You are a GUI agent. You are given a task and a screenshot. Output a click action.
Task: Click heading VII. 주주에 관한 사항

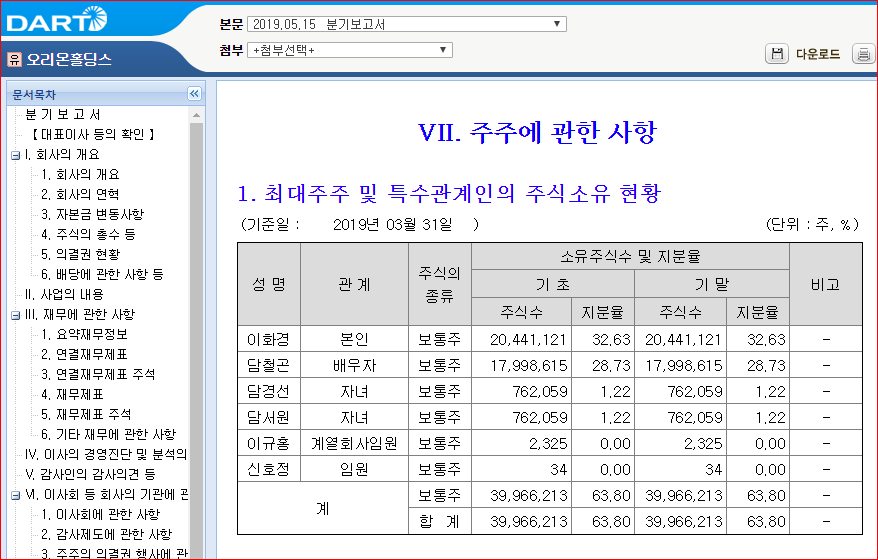537,133
